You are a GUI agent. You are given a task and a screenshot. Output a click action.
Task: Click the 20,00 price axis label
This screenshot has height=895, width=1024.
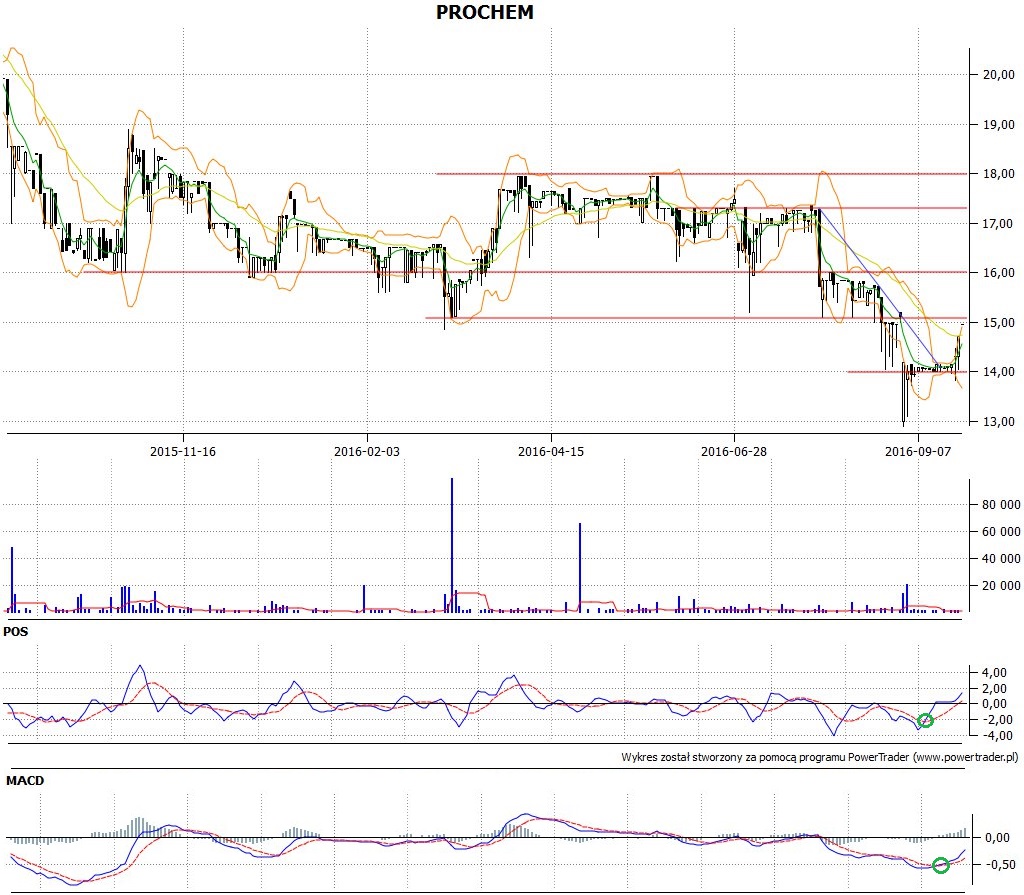[999, 74]
